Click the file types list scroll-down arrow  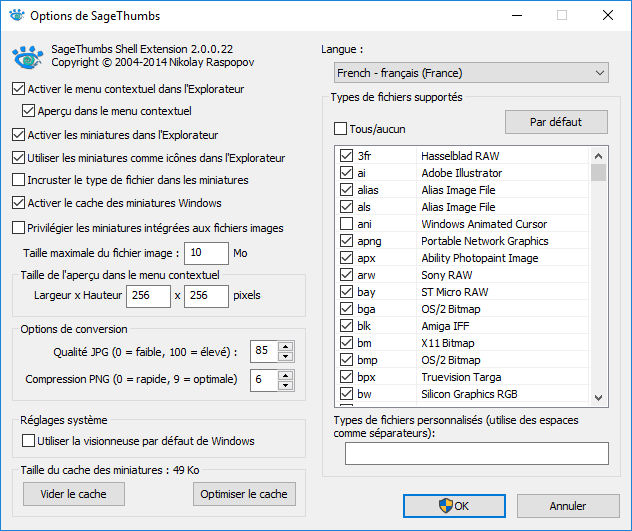tap(599, 398)
